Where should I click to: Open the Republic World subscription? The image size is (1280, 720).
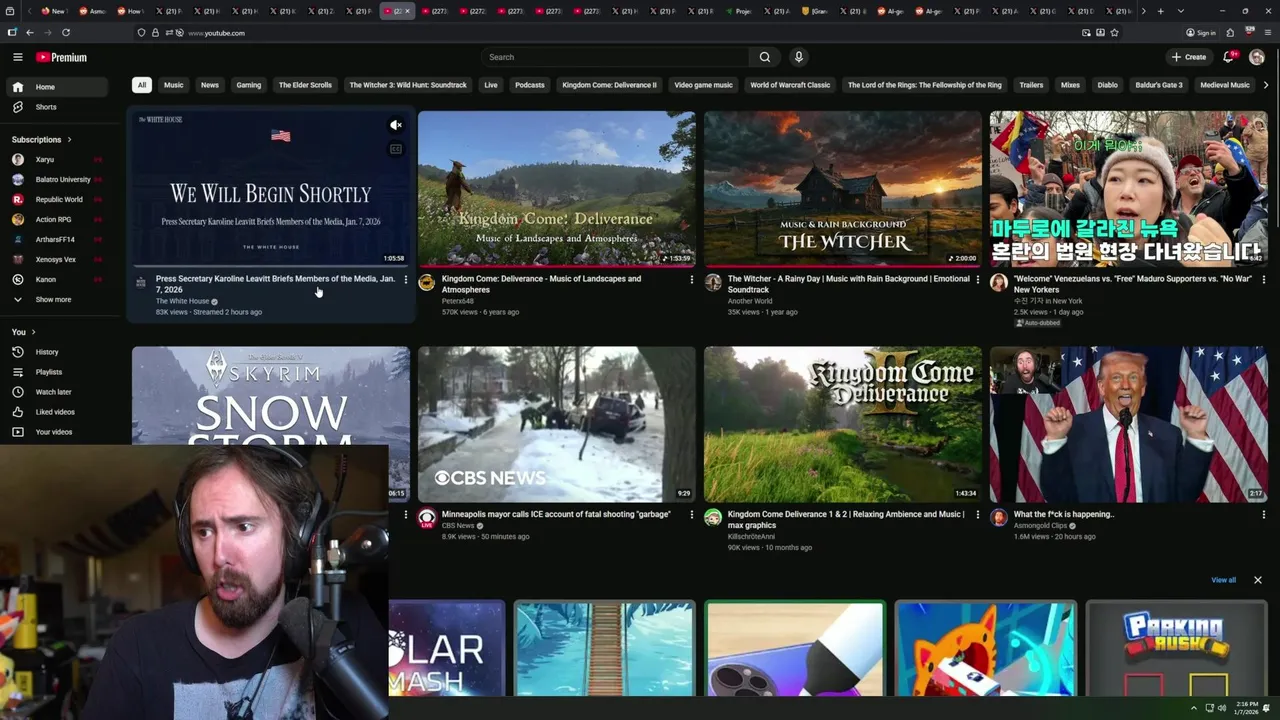(59, 200)
